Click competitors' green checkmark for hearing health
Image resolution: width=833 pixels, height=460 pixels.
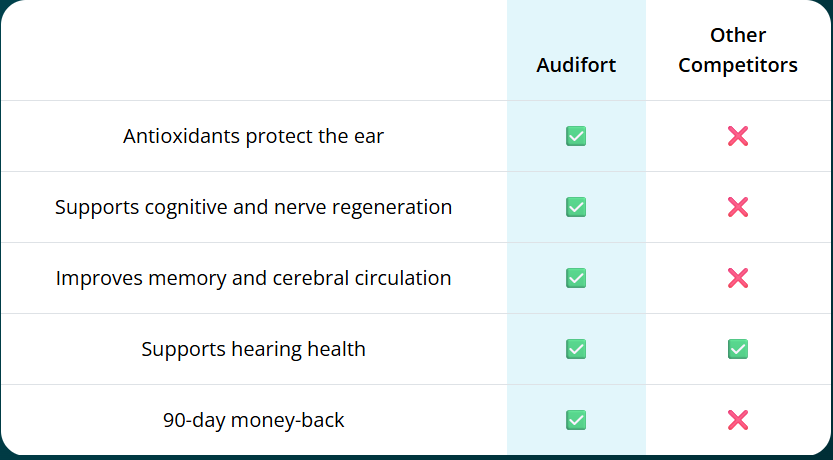738,349
